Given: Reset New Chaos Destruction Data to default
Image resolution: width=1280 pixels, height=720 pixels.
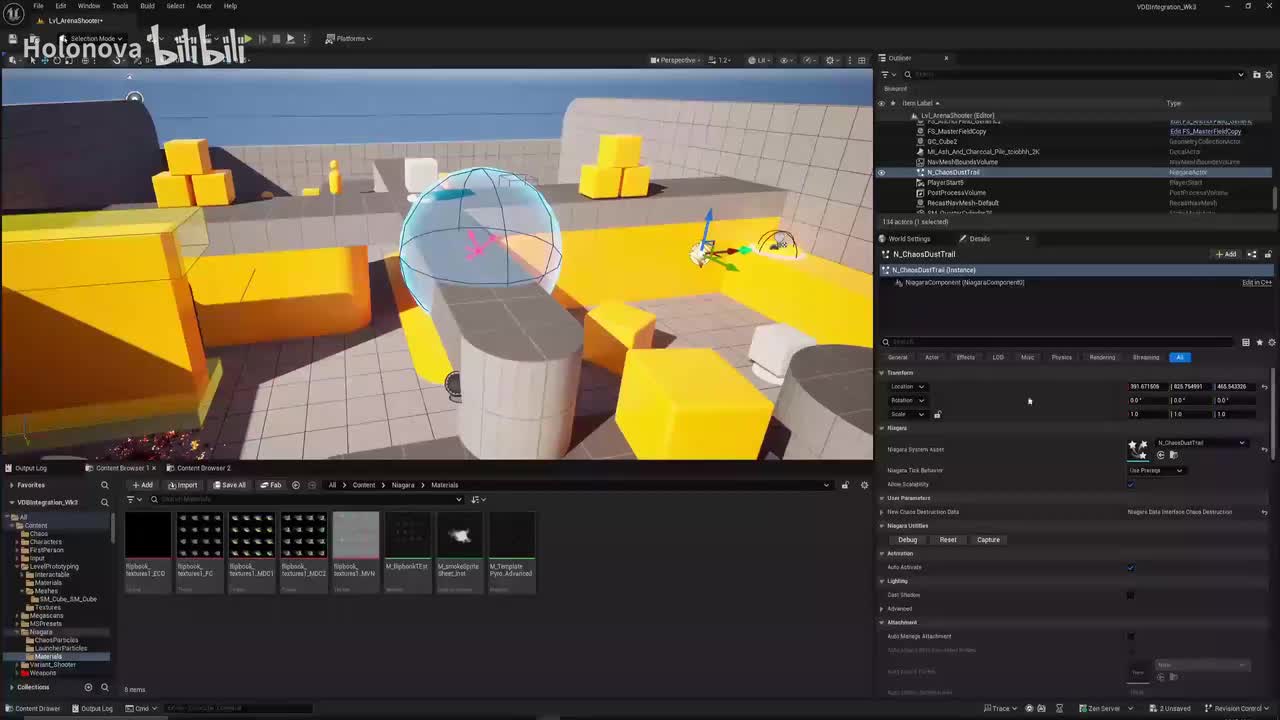Looking at the screenshot, I should coord(1264,512).
